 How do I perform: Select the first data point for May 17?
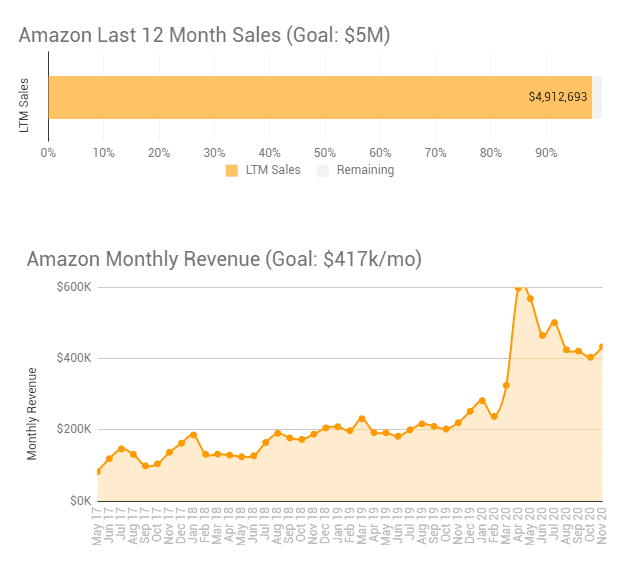[x=98, y=471]
